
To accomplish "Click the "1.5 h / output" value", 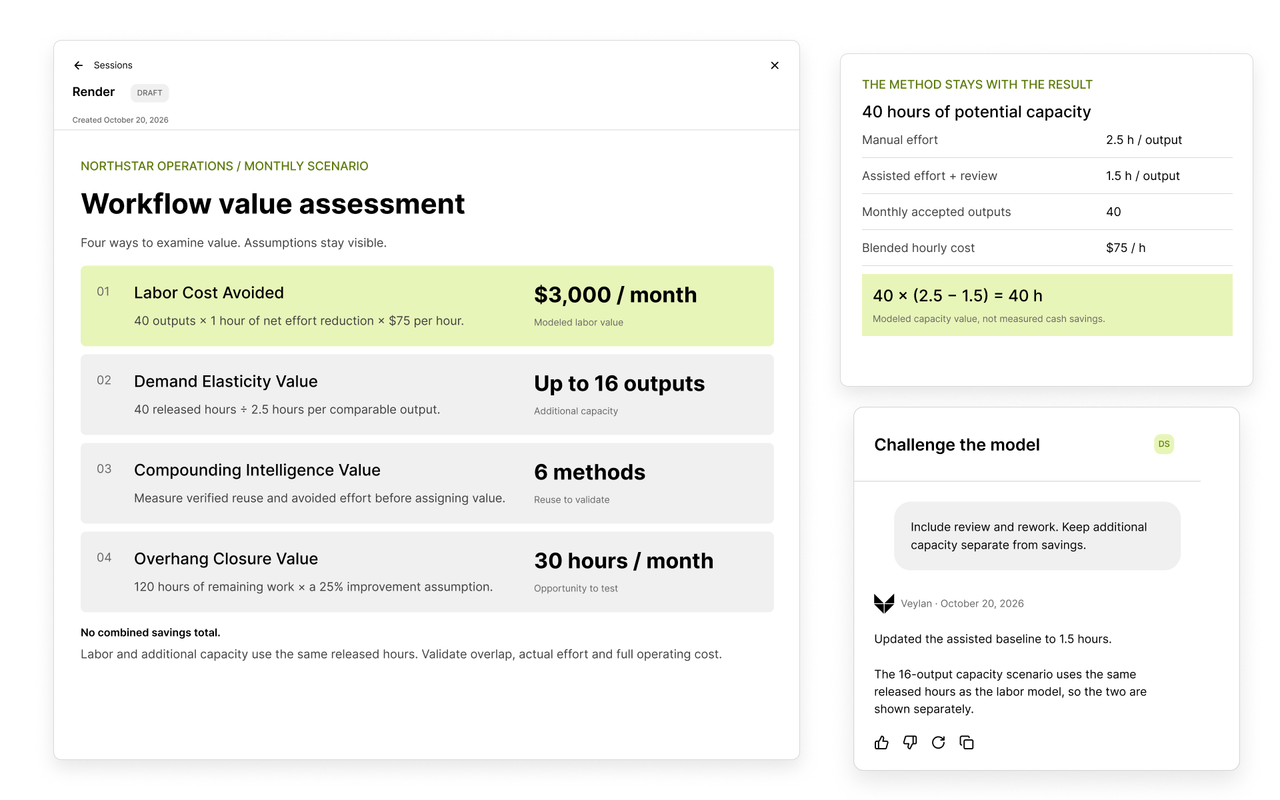I will (1143, 176).
